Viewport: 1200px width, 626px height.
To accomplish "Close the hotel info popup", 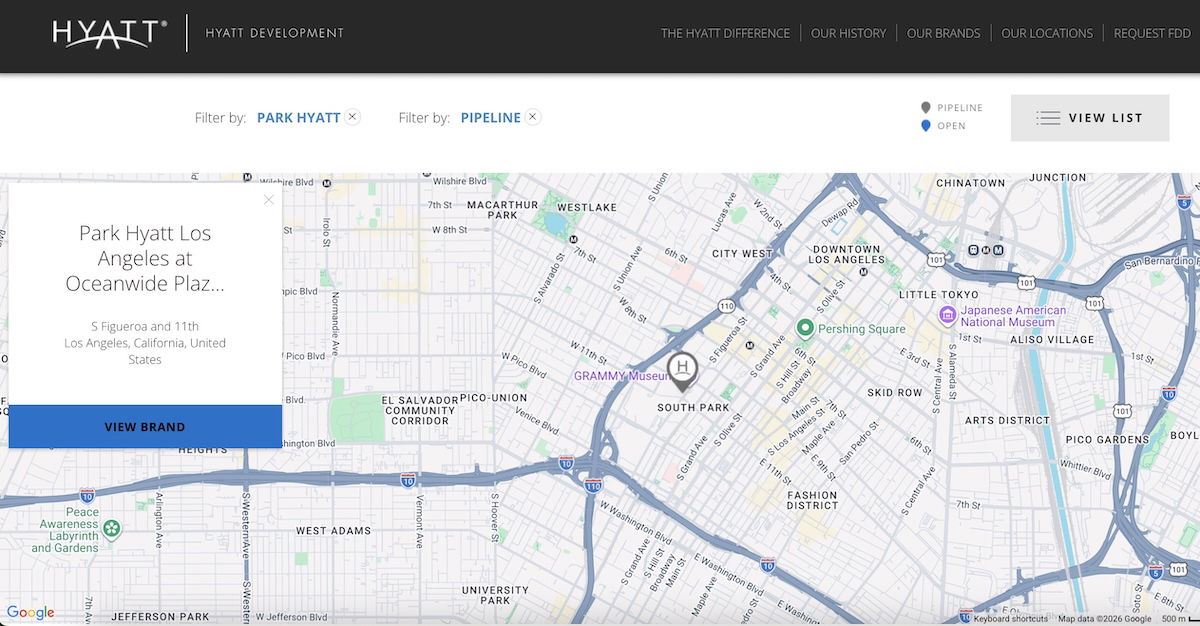I will (268, 200).
